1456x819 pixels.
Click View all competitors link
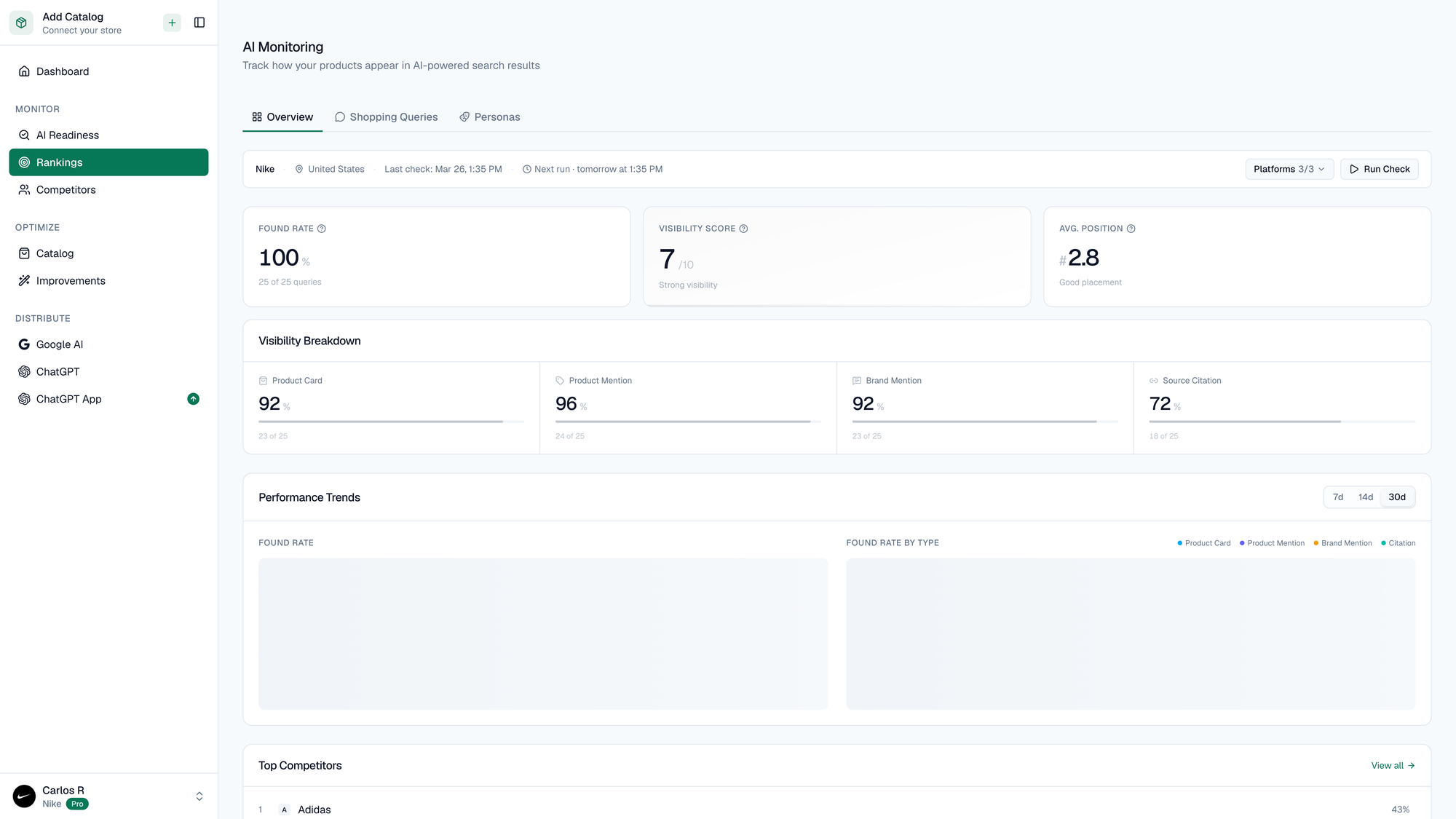(x=1393, y=766)
